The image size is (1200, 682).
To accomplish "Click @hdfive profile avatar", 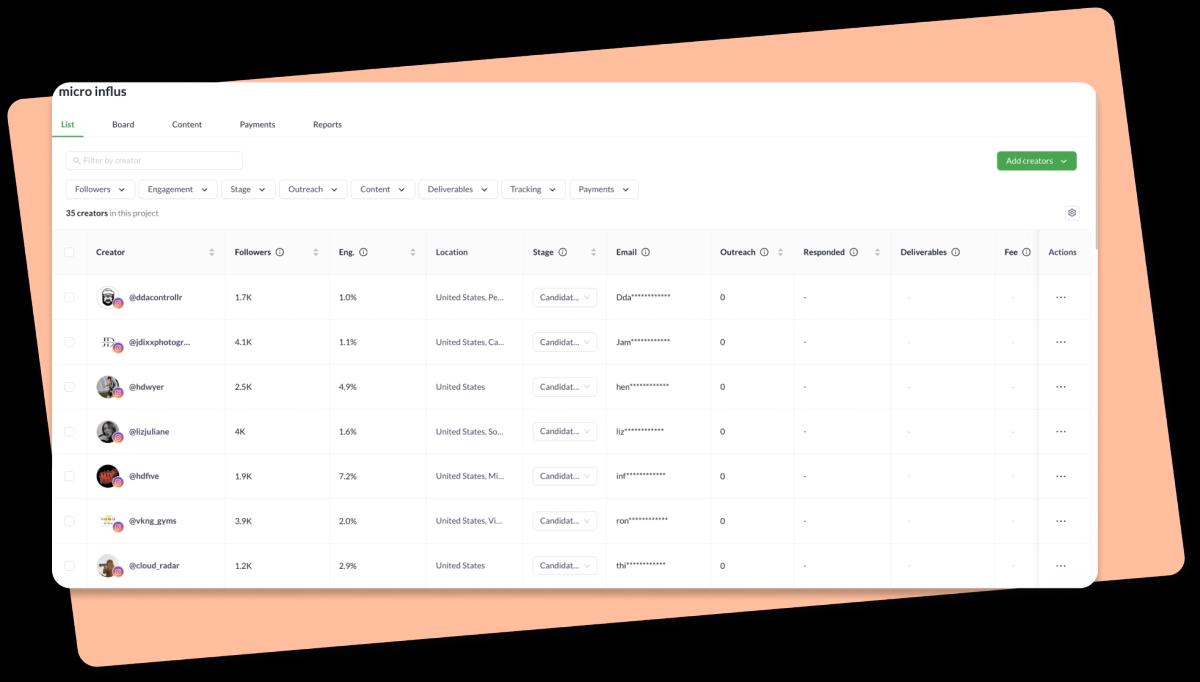I will [x=108, y=476].
